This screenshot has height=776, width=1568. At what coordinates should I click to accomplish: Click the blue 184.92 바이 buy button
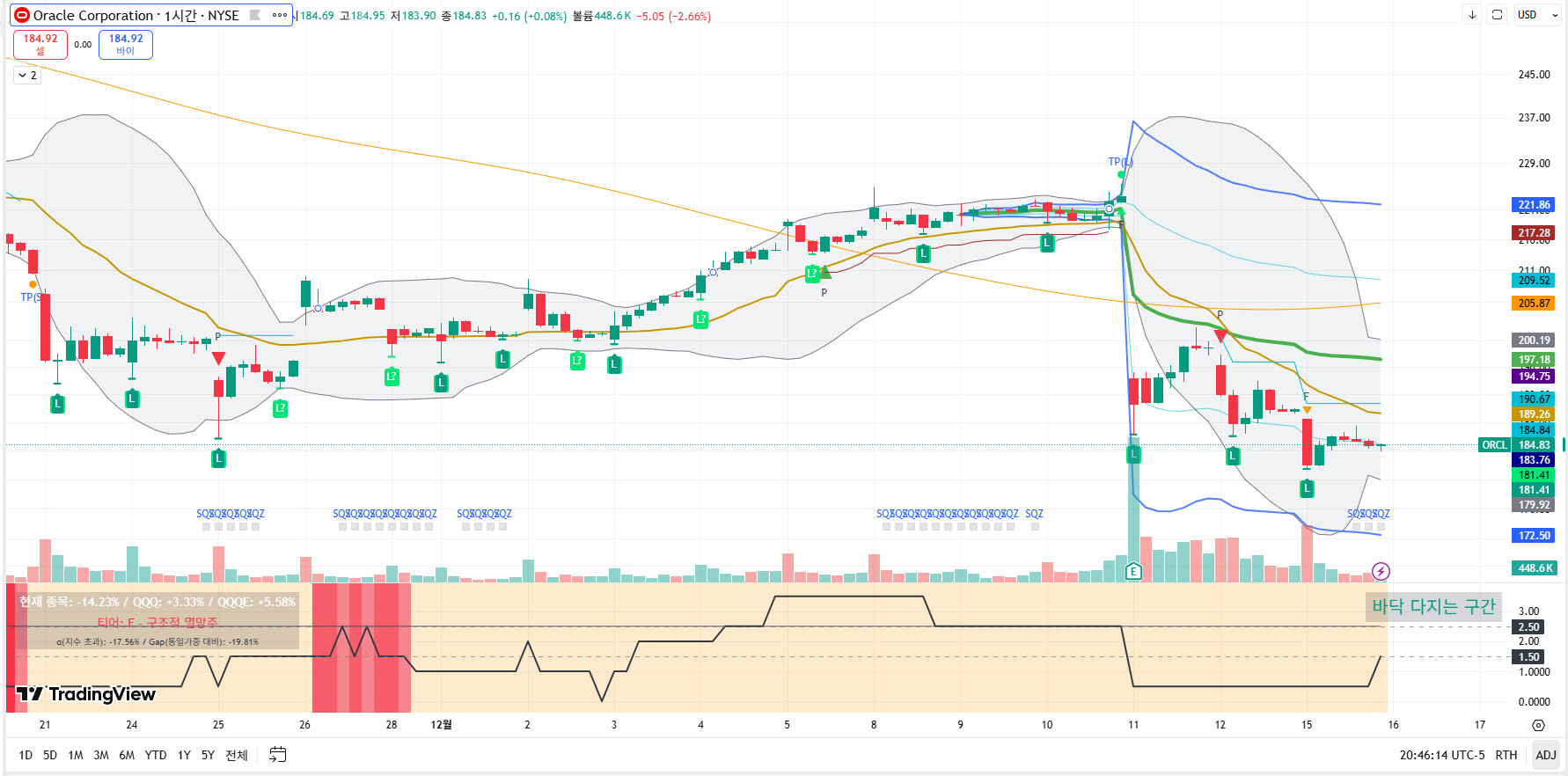126,44
